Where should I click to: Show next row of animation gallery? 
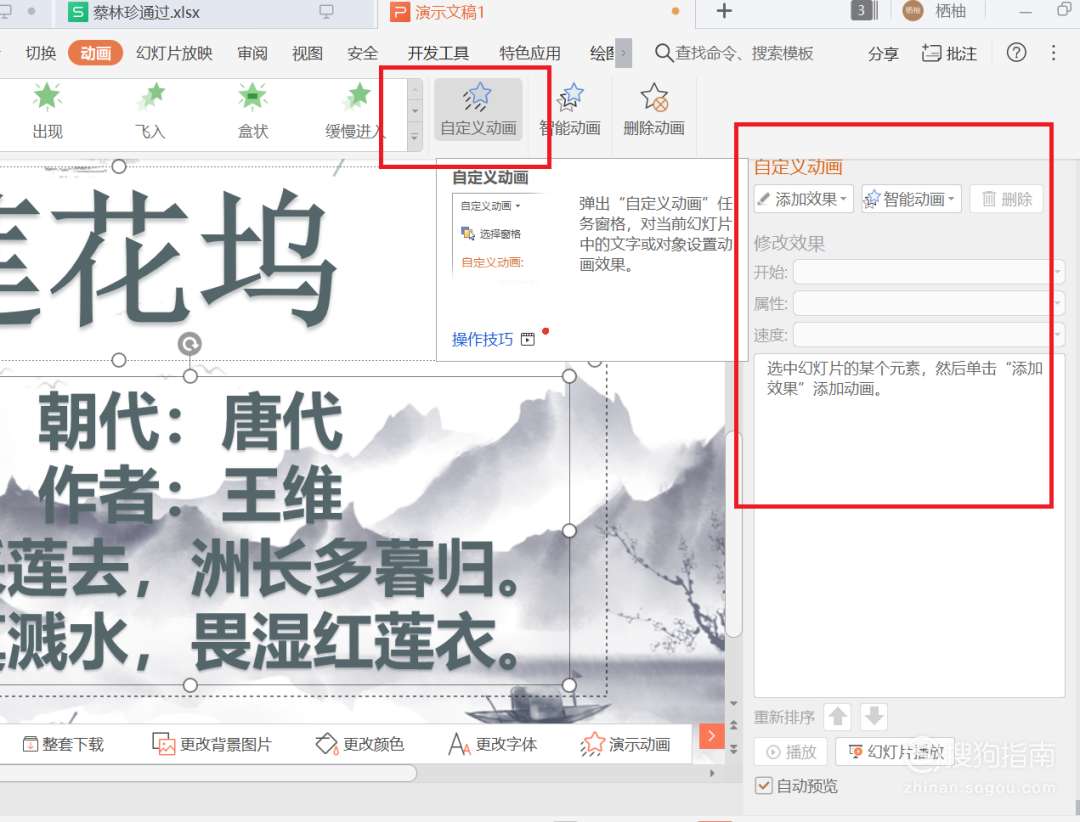click(x=415, y=111)
